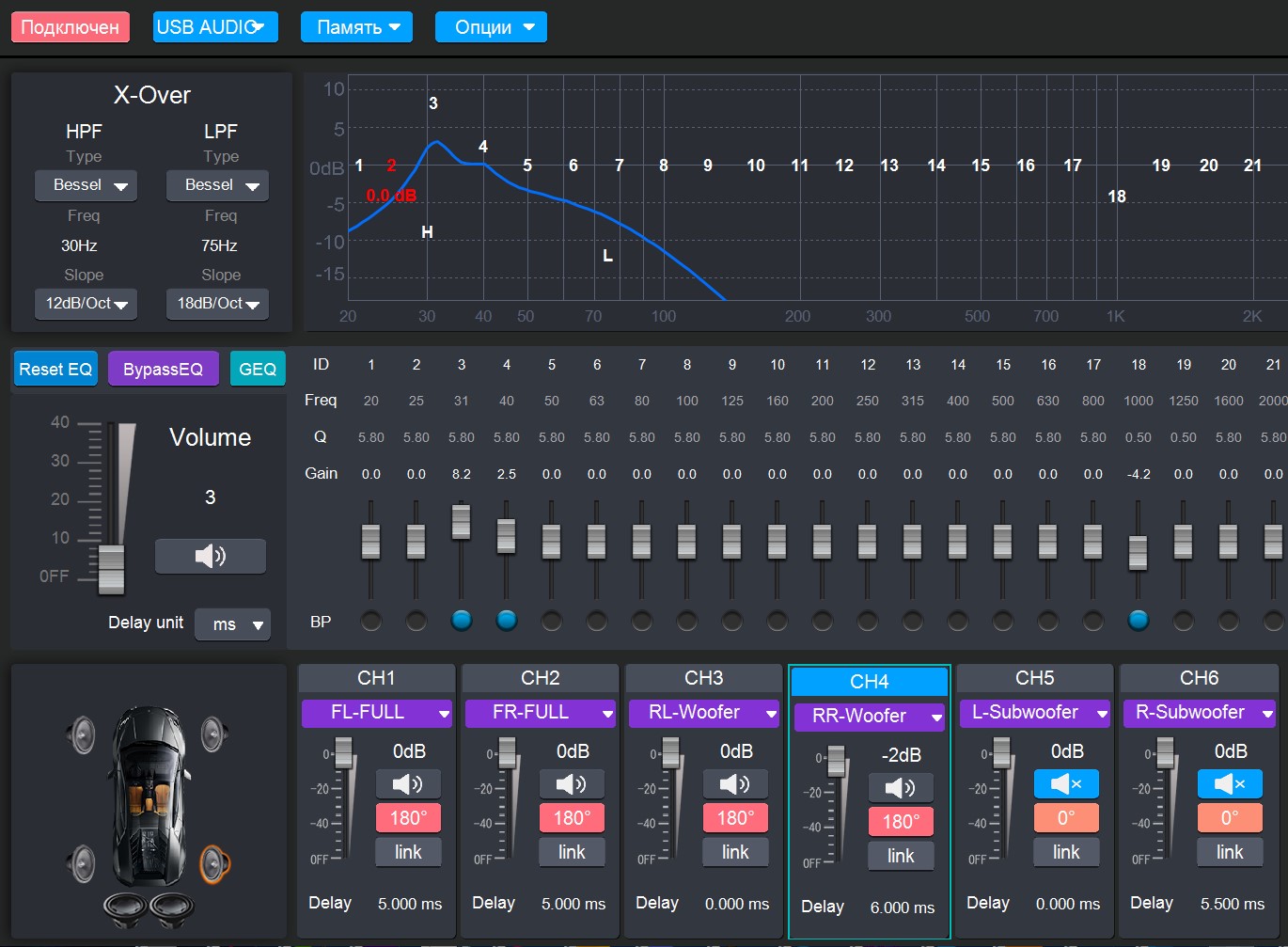Unmute CH6 R-Subwoofer speaker icon
The height and width of the screenshot is (947, 1288).
point(1230,784)
